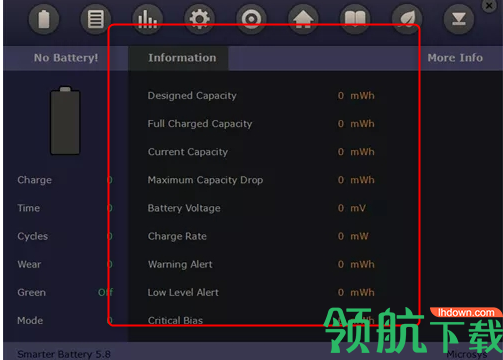Click the Wear label in sidebar
Screen dimensions: 503x360
(29, 264)
